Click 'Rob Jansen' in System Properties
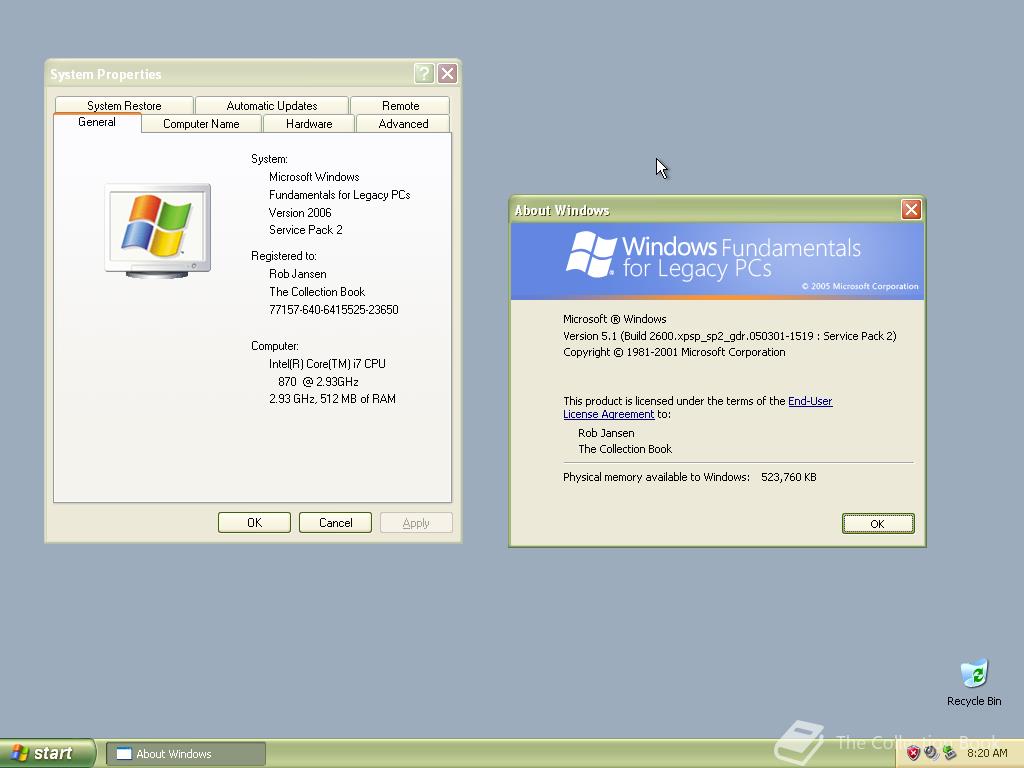 coord(298,274)
